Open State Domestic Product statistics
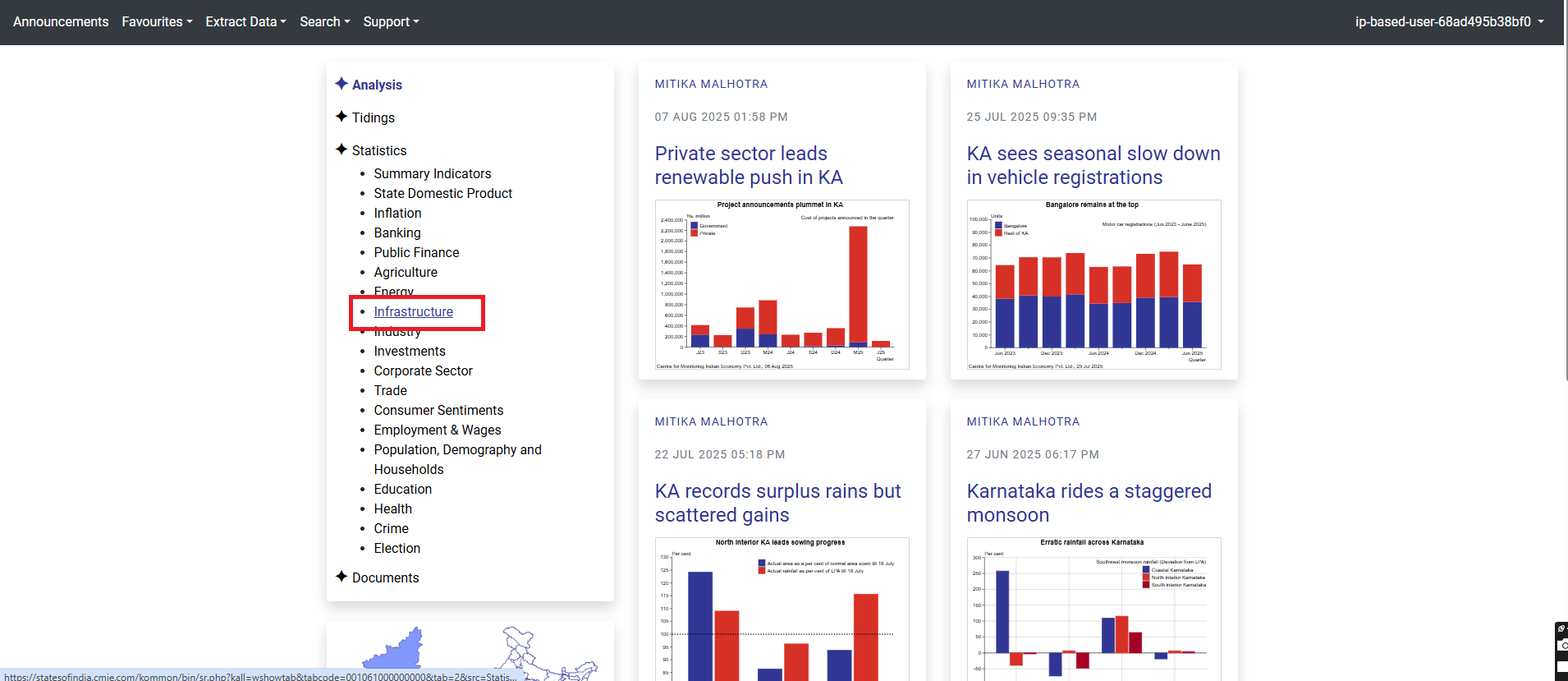This screenshot has height=681, width=1568. click(x=442, y=194)
